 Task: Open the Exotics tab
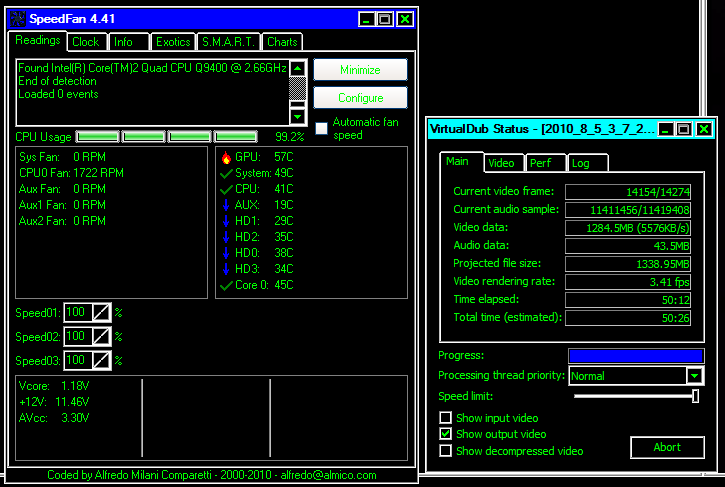pos(173,42)
